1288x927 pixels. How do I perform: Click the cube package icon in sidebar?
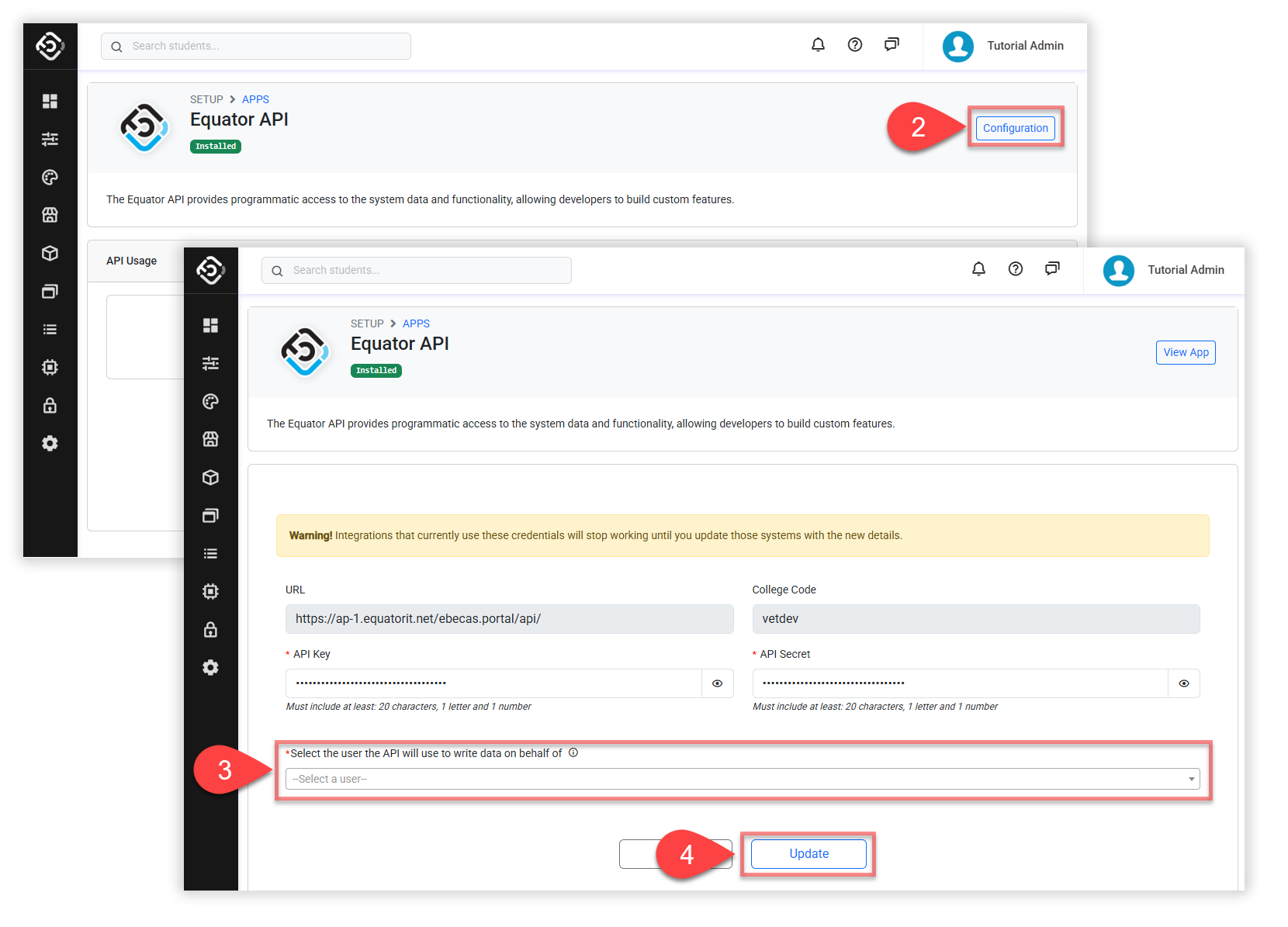(210, 477)
